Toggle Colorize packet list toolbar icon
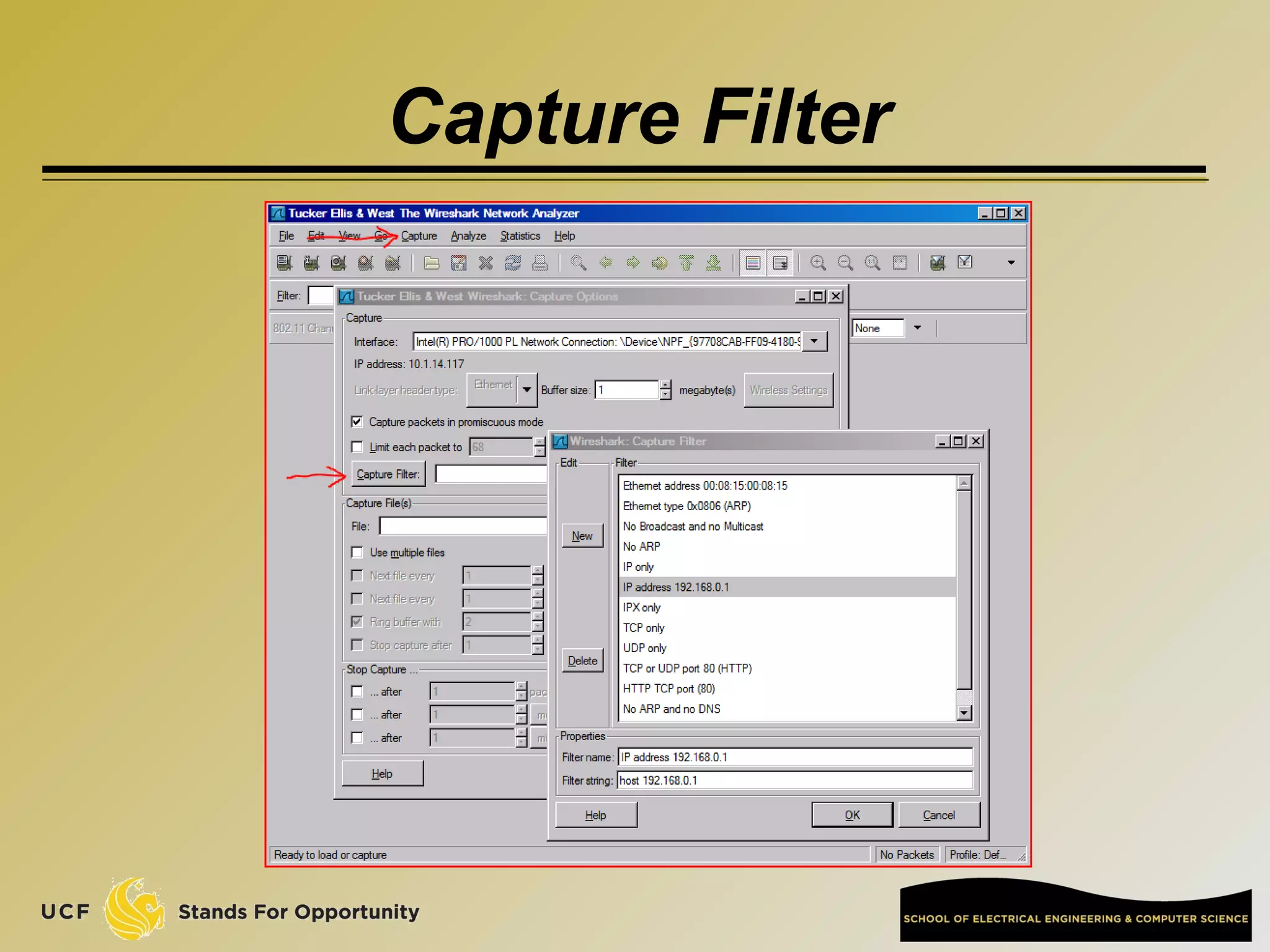The width and height of the screenshot is (1270, 952). coord(753,263)
